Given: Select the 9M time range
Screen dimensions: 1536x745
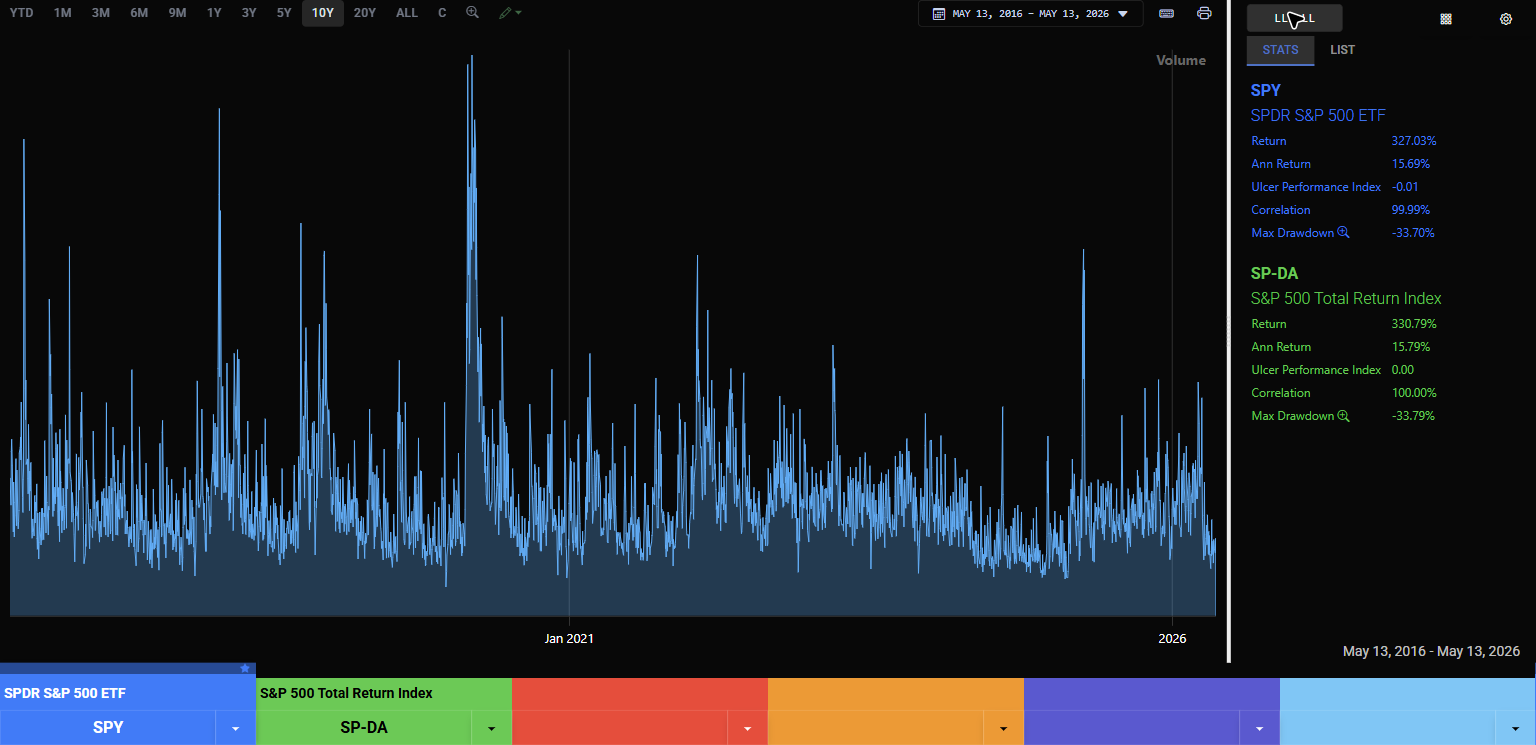Looking at the screenshot, I should 177,13.
